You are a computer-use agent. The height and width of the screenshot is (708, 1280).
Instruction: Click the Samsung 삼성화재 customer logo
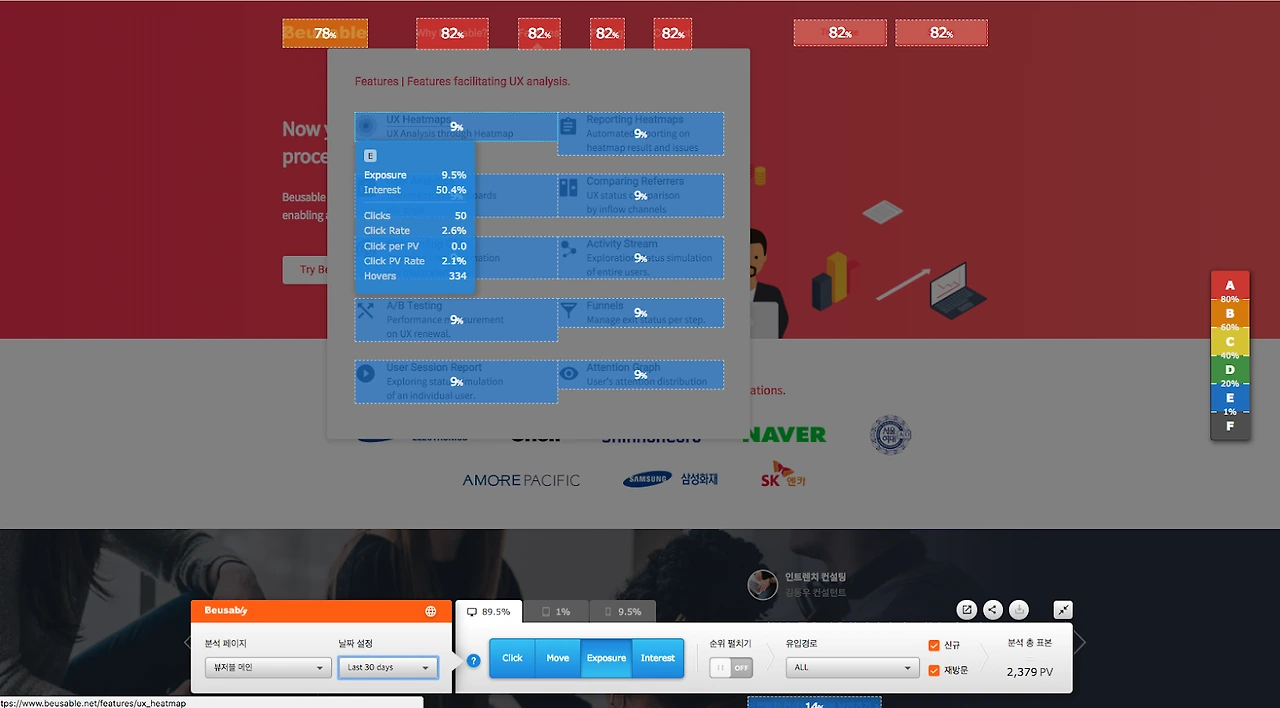[x=670, y=480]
